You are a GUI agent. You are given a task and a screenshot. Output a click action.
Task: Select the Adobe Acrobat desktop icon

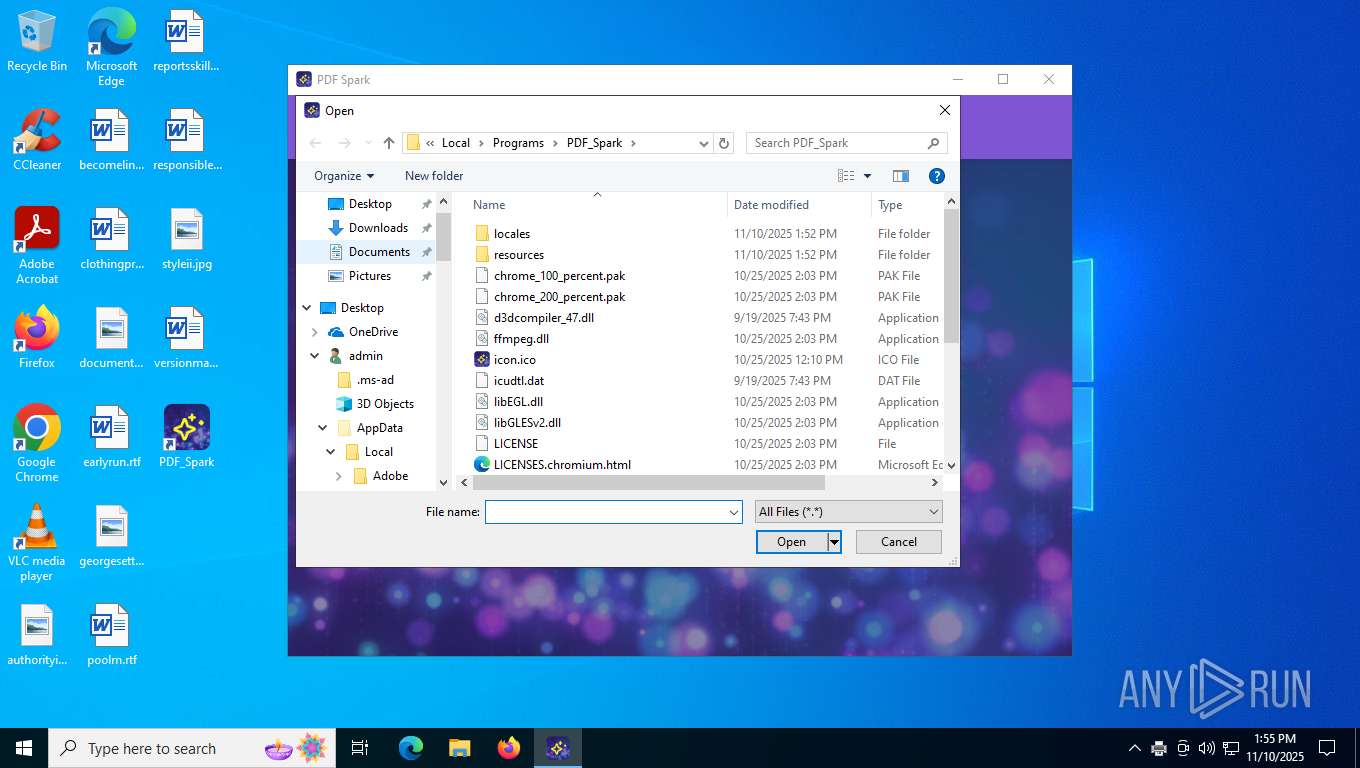coord(37,246)
